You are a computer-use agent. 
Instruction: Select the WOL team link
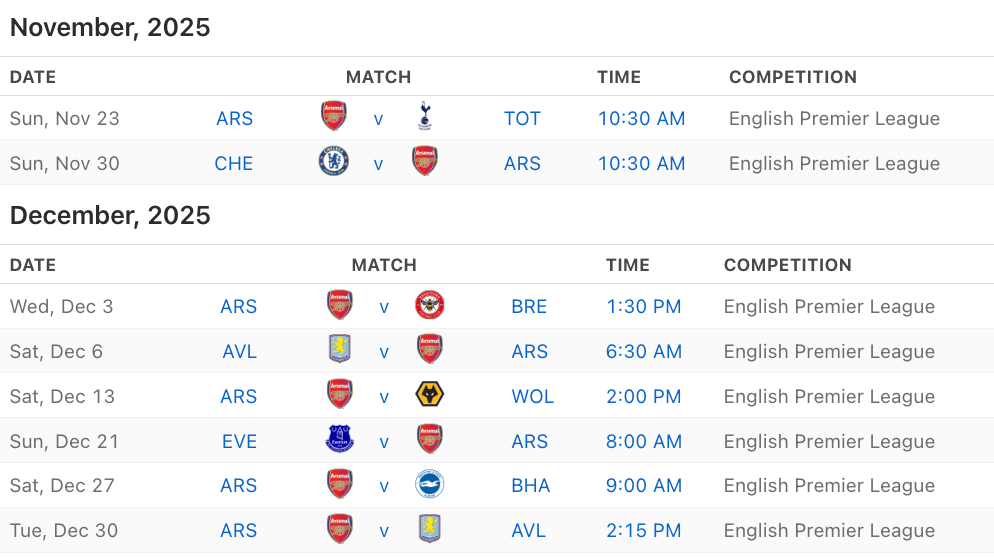532,397
